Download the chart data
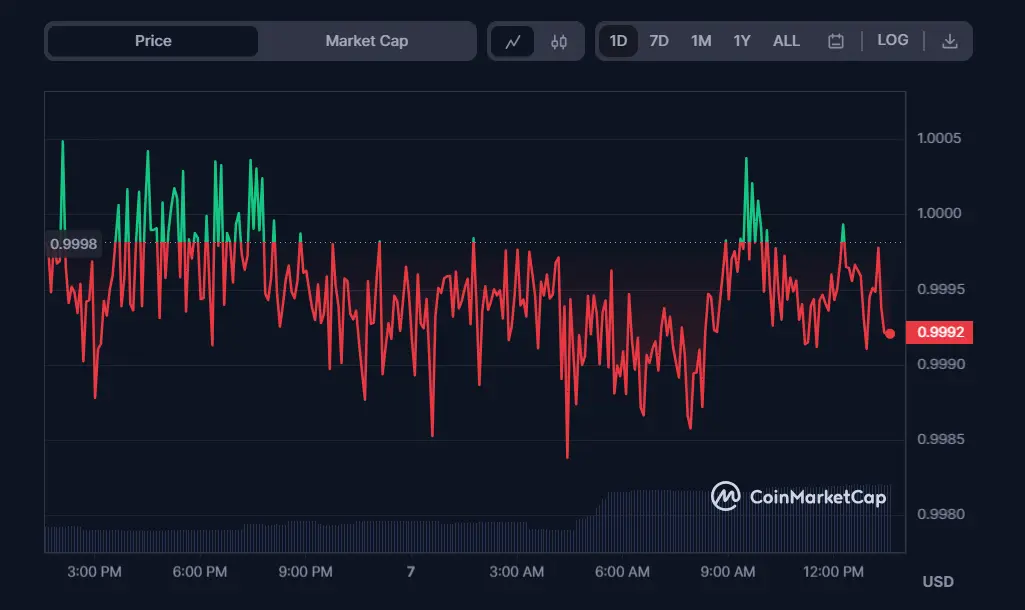This screenshot has width=1025, height=610. click(x=950, y=41)
